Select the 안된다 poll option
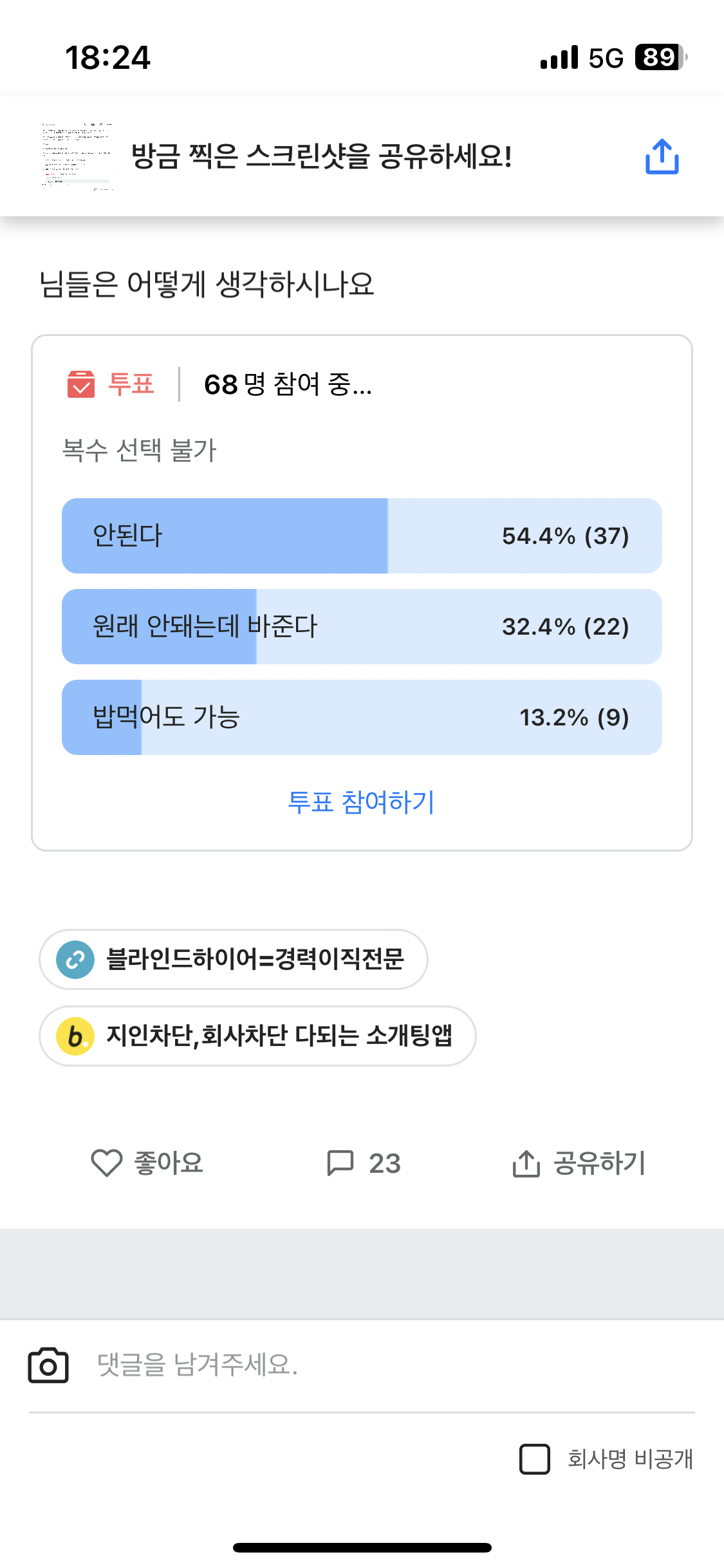 pos(362,536)
